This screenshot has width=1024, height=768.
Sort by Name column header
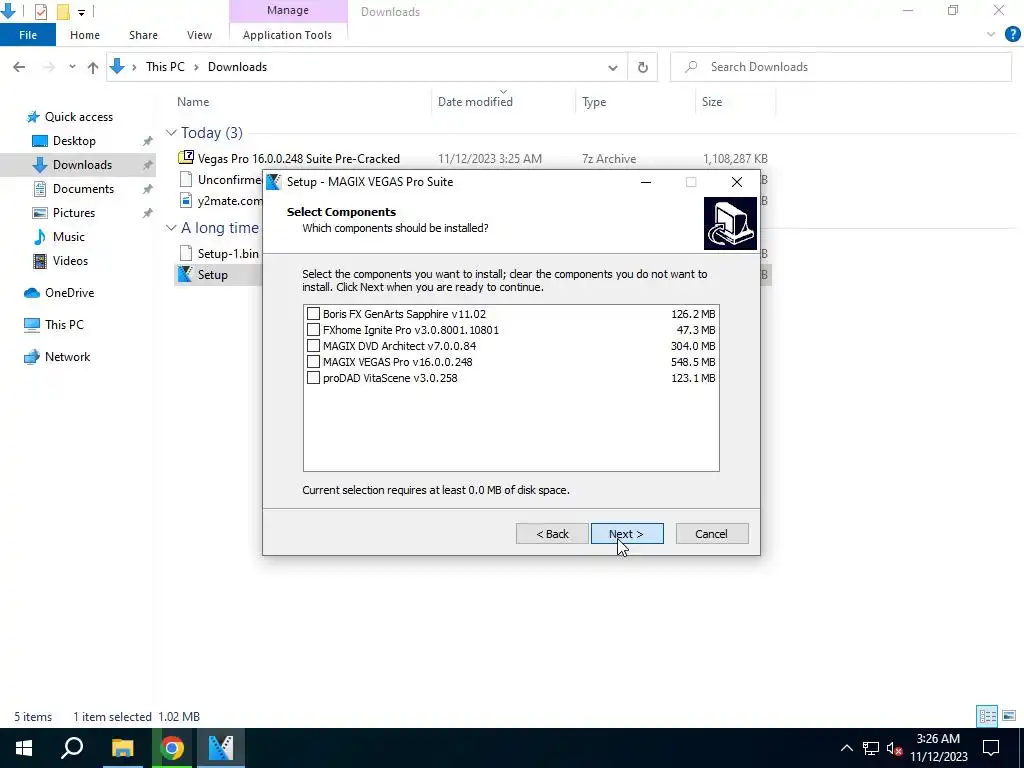pos(193,102)
